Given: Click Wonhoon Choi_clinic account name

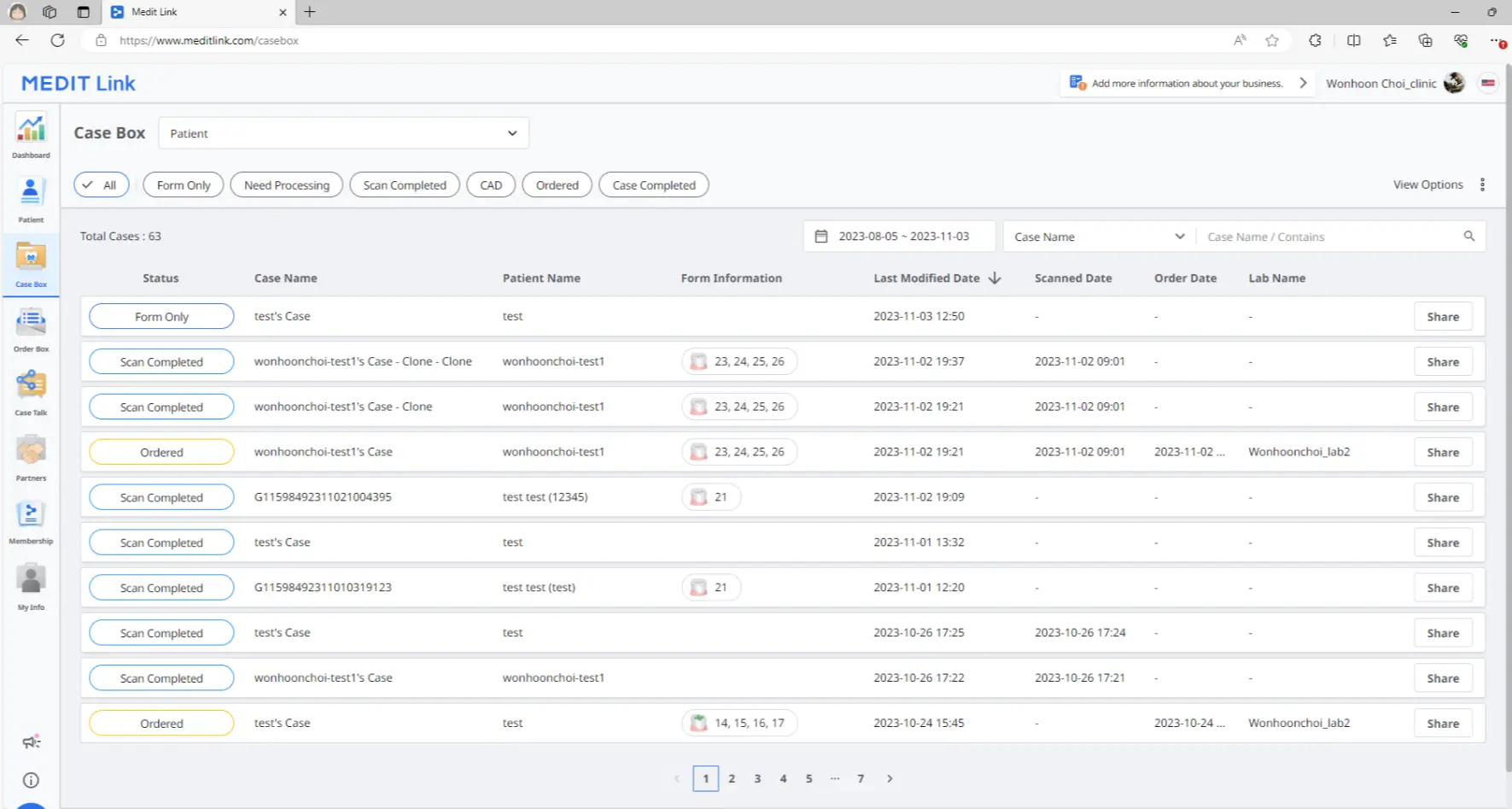Looking at the screenshot, I should point(1381,83).
